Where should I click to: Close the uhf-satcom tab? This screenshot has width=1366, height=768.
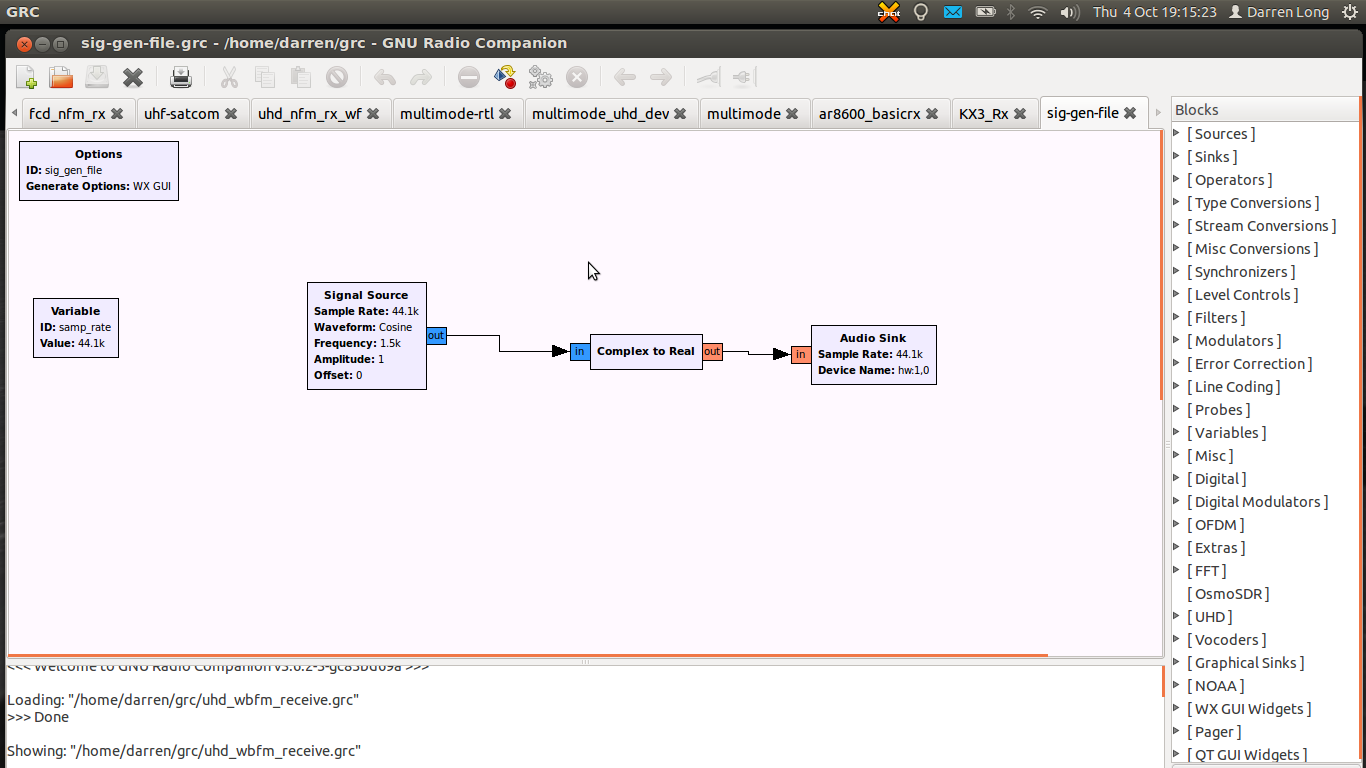[x=231, y=113]
